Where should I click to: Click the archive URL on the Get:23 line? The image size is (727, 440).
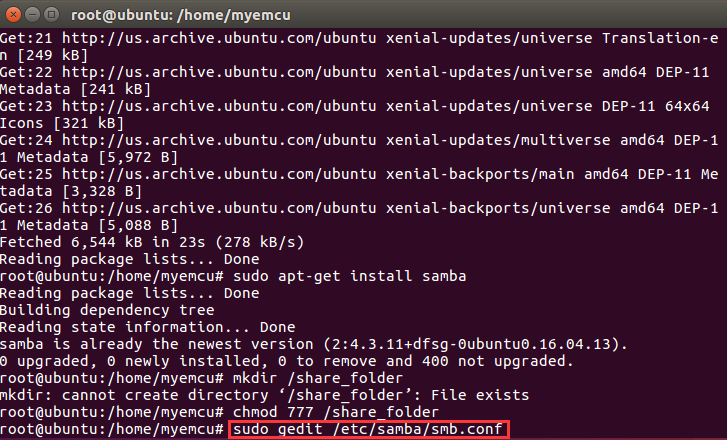coord(219,106)
